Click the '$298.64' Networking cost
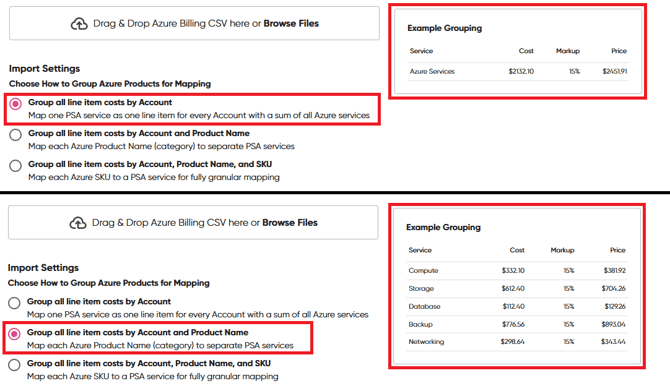Image resolution: width=670 pixels, height=386 pixels. click(x=513, y=342)
